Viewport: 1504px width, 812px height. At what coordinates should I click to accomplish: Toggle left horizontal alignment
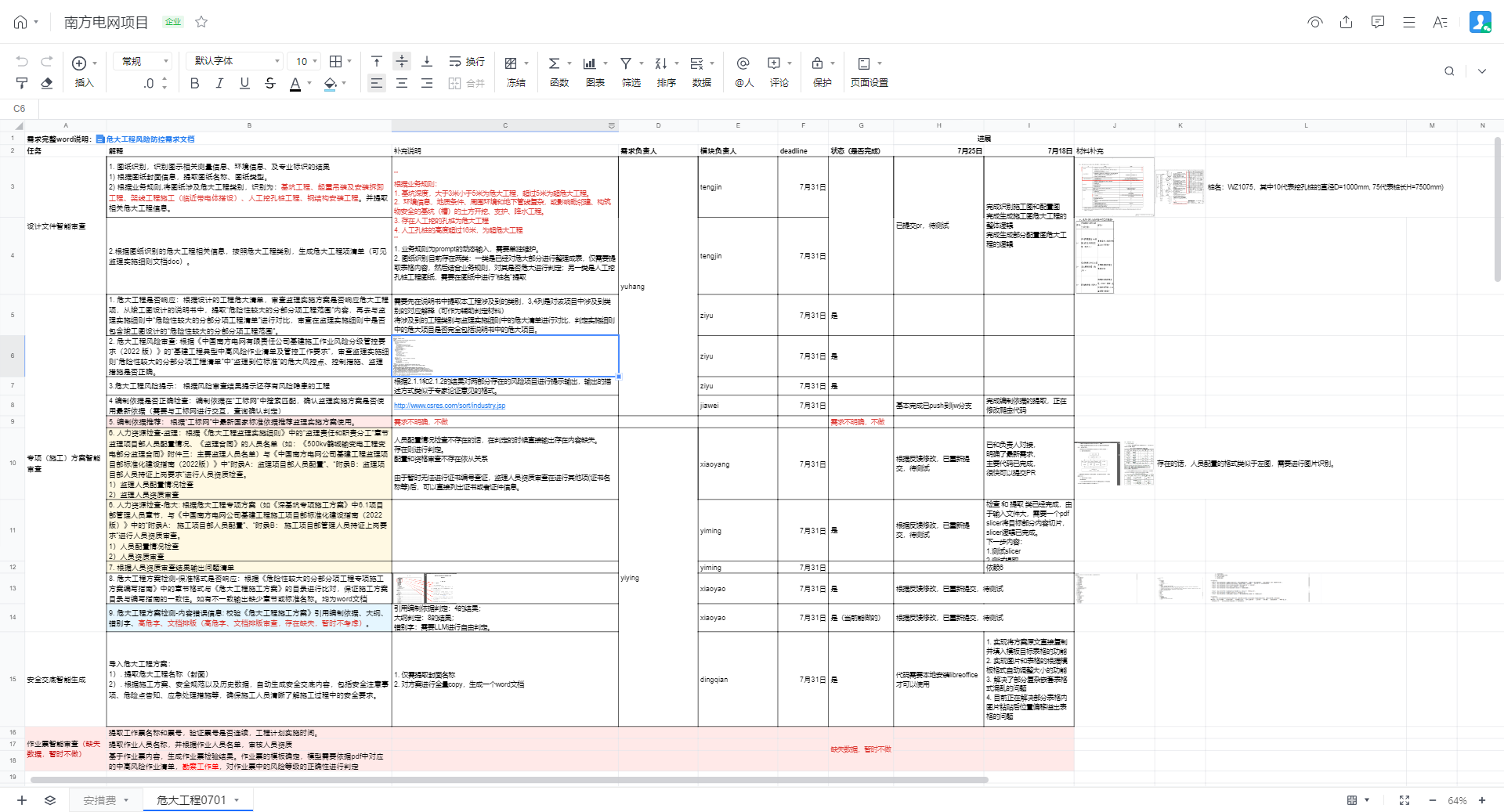pos(377,83)
